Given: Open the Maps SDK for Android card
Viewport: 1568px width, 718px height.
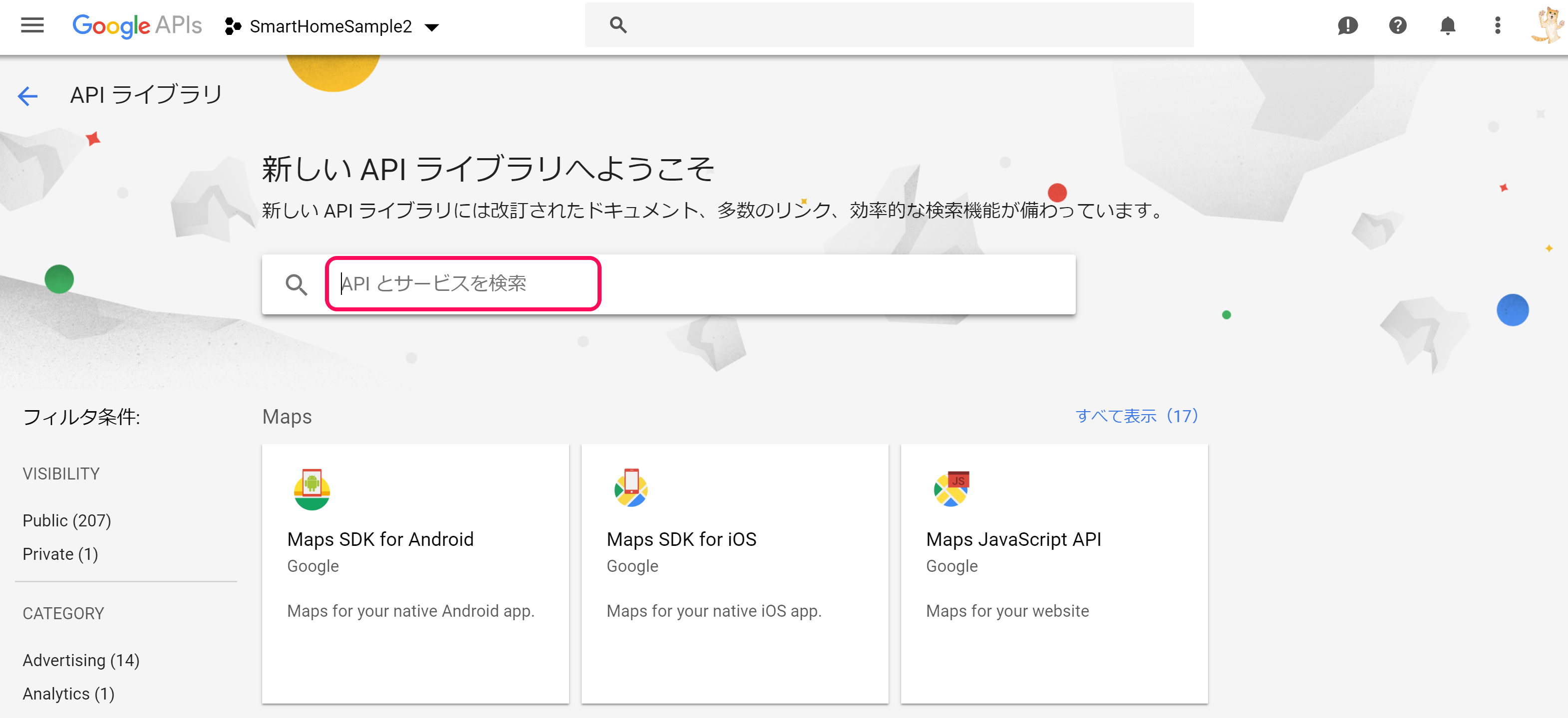Looking at the screenshot, I should pos(415,573).
